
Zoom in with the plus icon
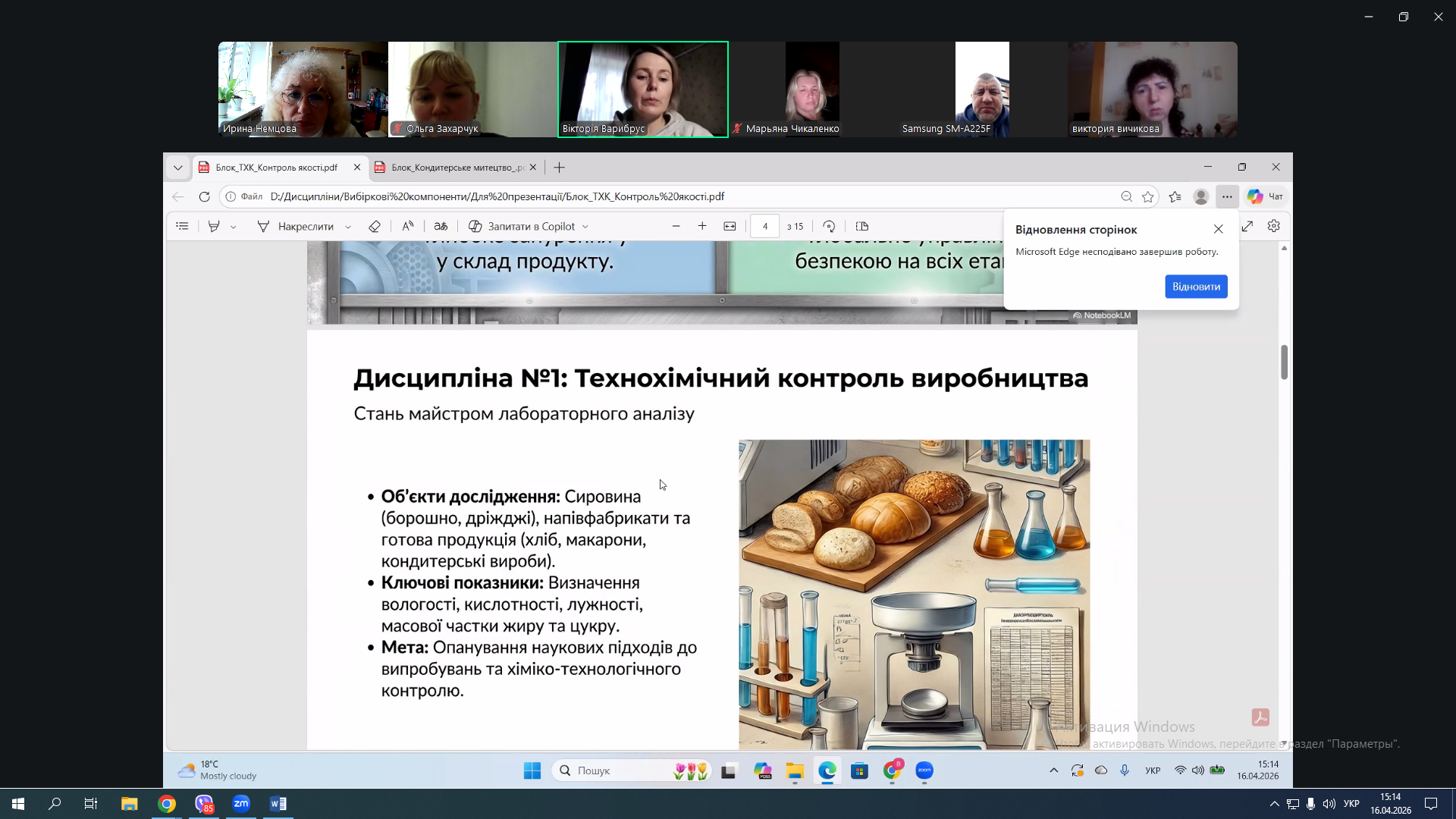coord(702,226)
